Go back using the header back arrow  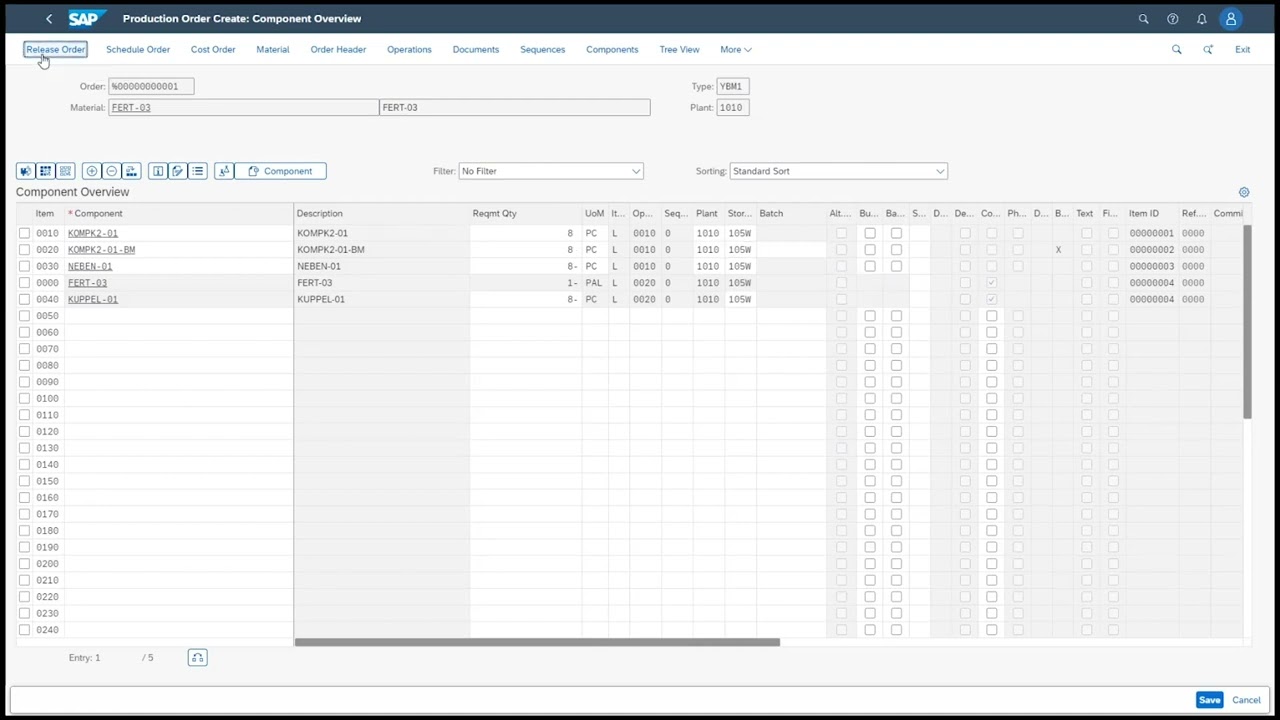[x=49, y=19]
